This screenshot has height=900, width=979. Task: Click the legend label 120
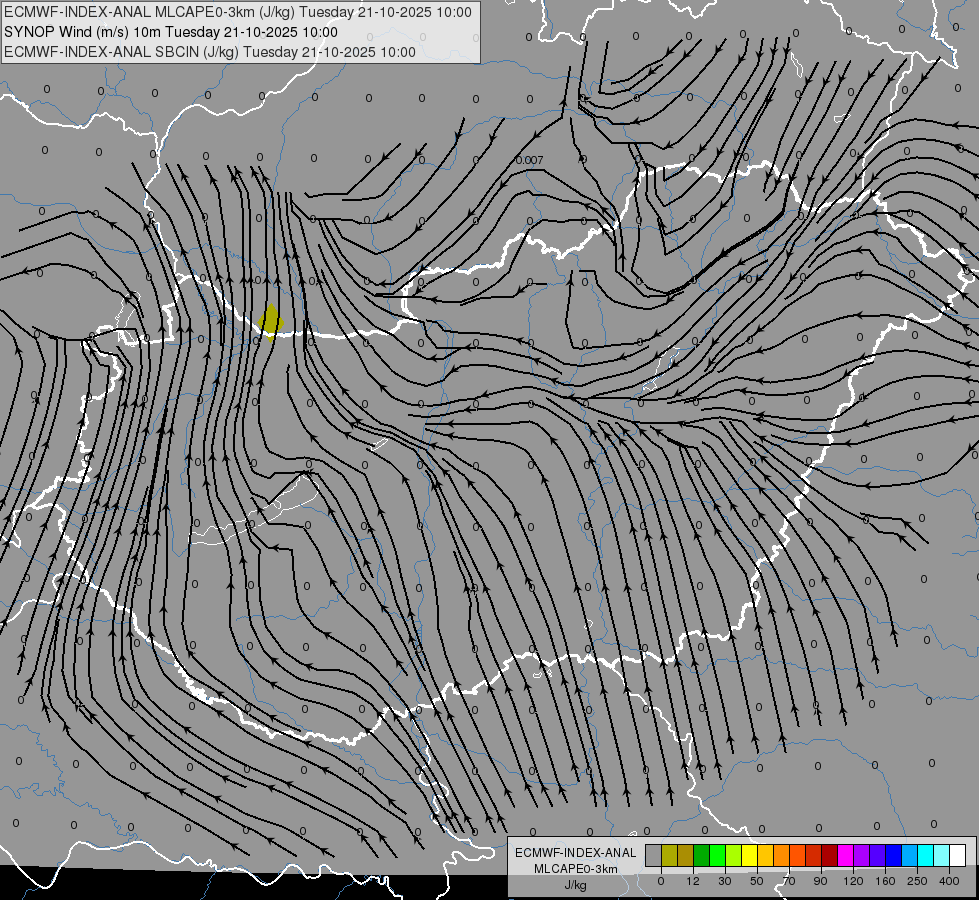pos(853,881)
